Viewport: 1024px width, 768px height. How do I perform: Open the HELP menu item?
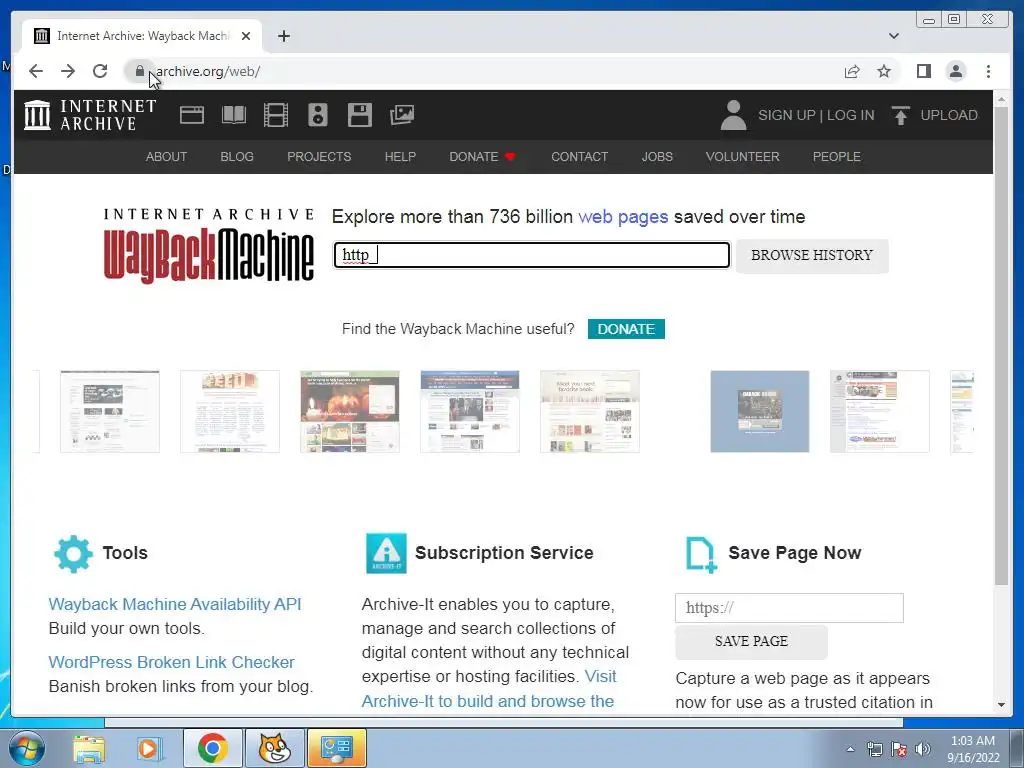[x=400, y=157]
